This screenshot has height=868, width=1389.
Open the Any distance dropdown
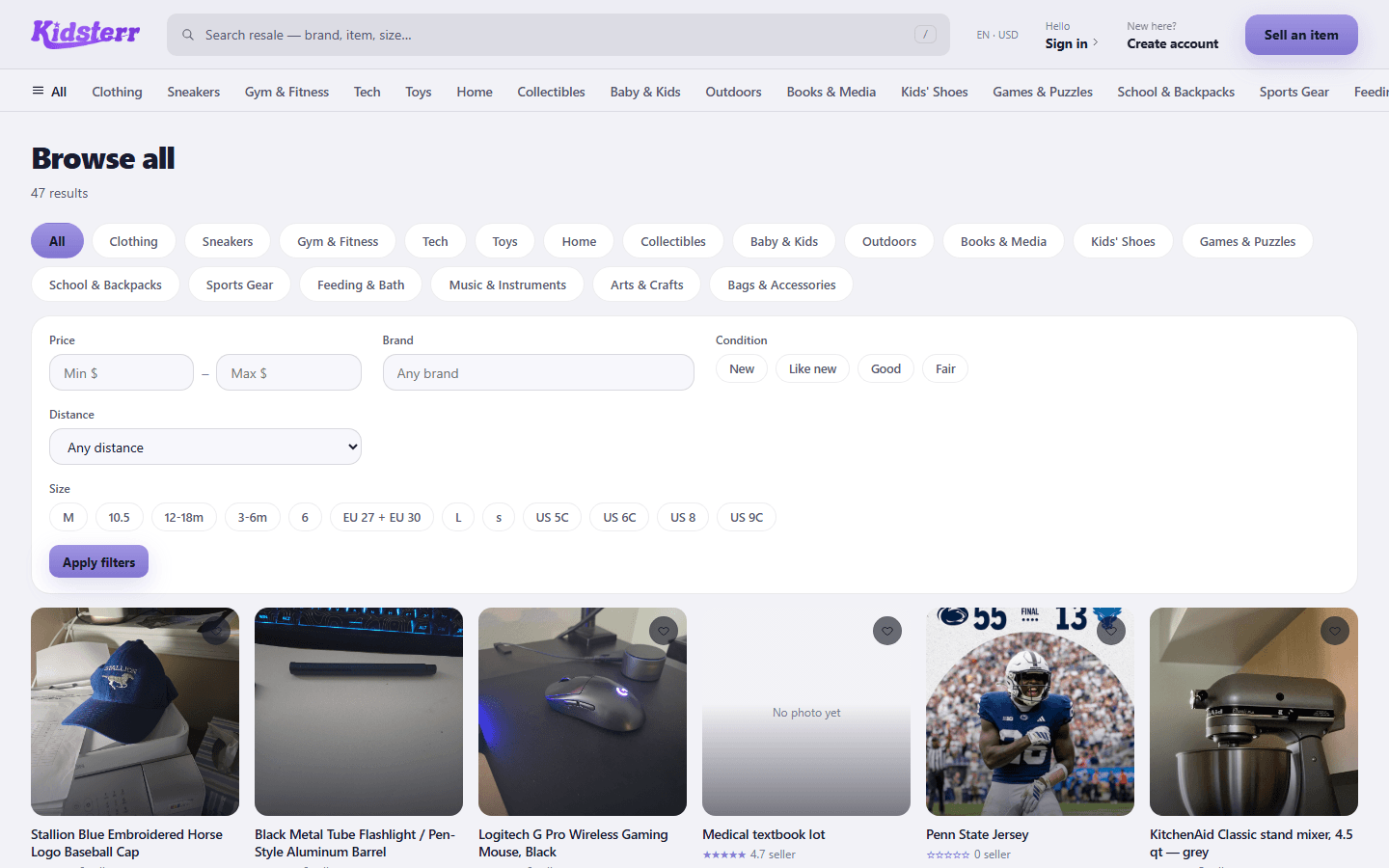[x=205, y=447]
